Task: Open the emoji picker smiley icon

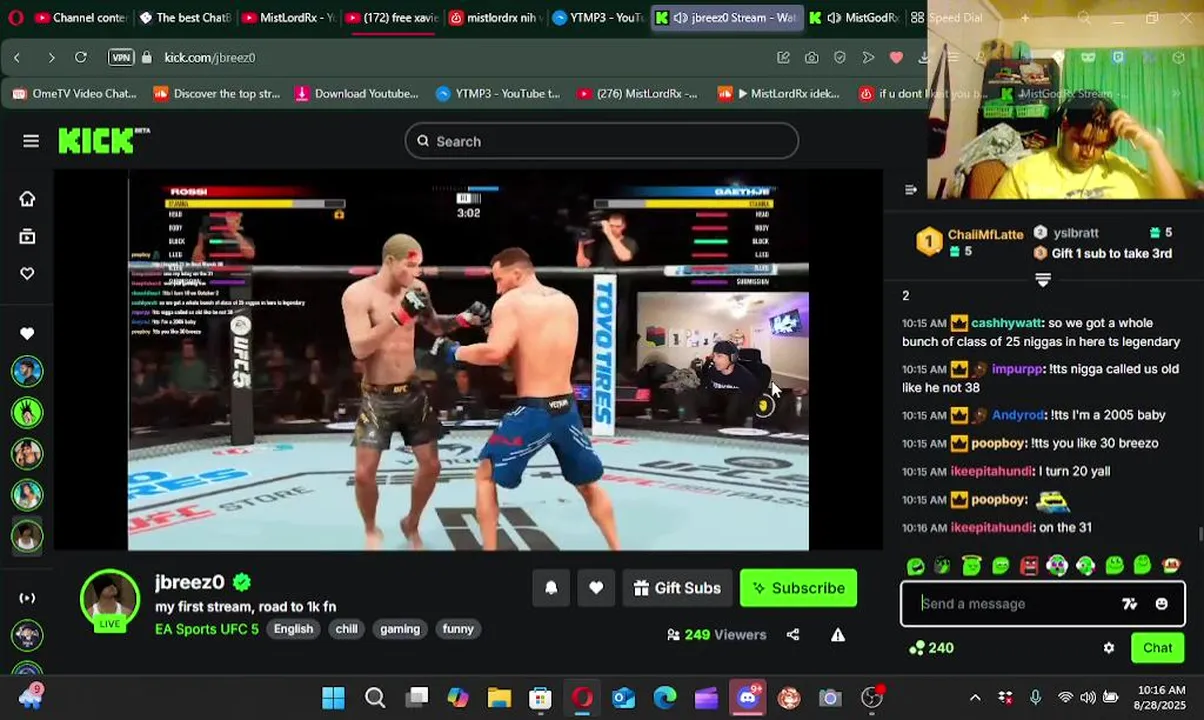Action: 1161,604
